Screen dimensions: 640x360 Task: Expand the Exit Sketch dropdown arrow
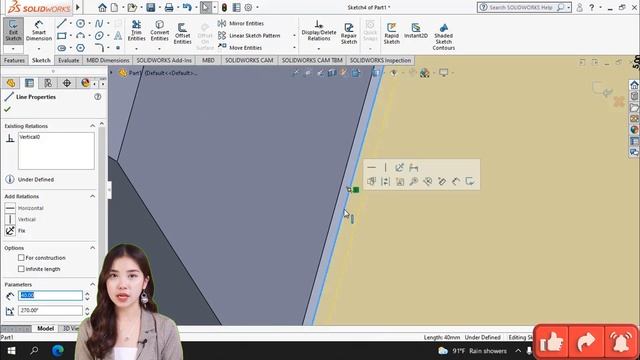click(x=13, y=49)
